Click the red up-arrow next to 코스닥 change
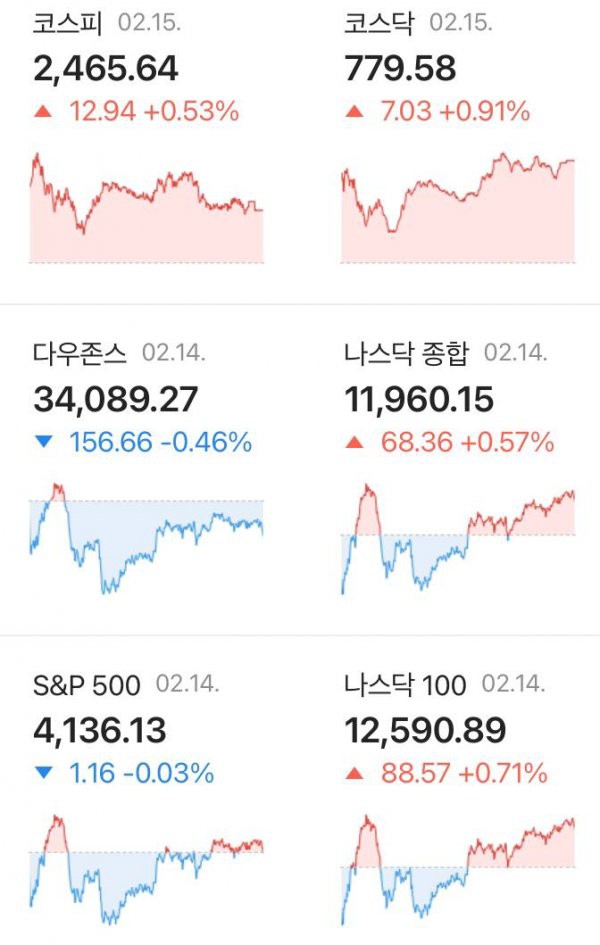The width and height of the screenshot is (600, 945). point(354,111)
